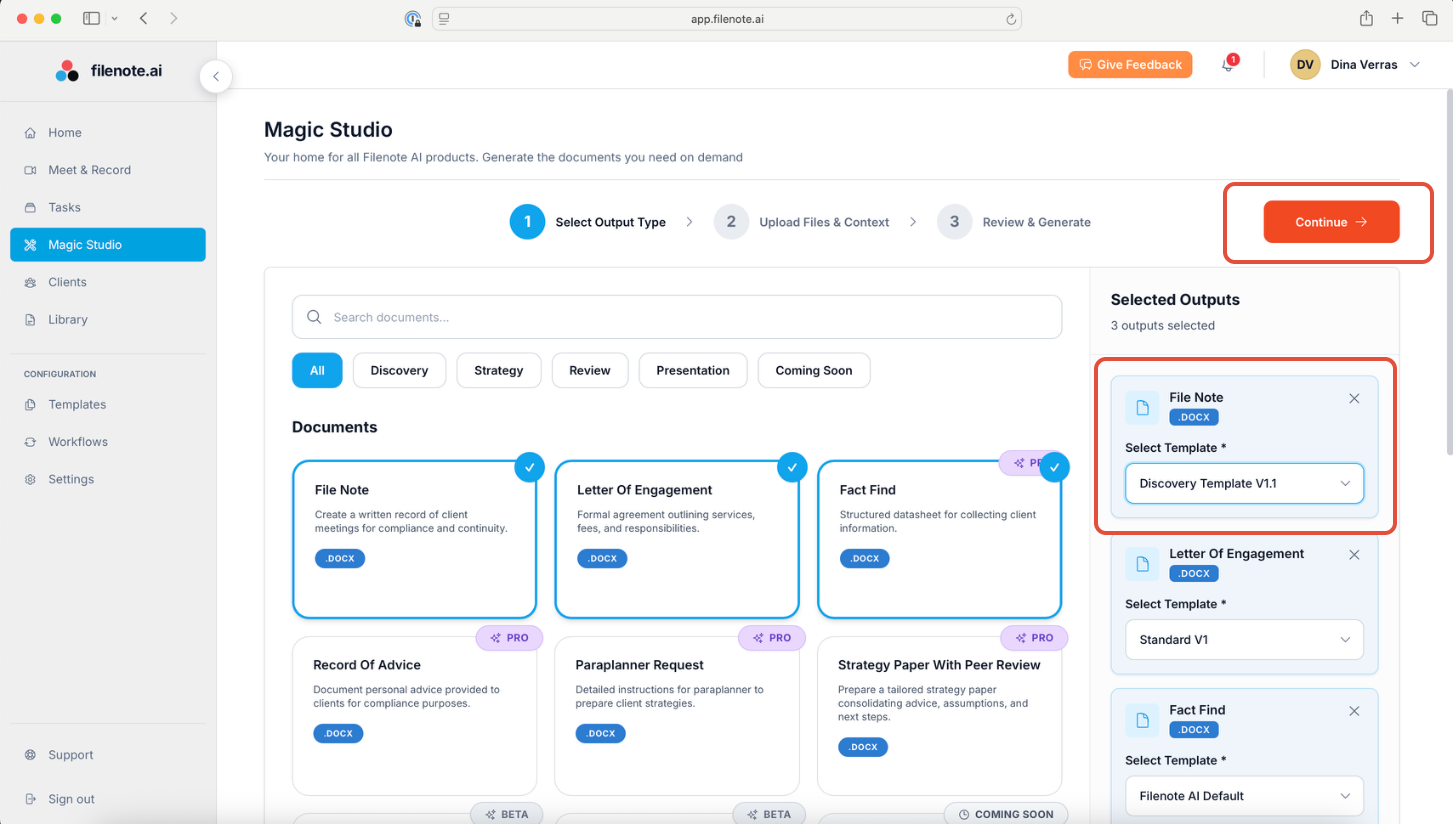Viewport: 1453px width, 824px height.
Task: Click the page vertical scrollbar
Action: tap(1448, 270)
